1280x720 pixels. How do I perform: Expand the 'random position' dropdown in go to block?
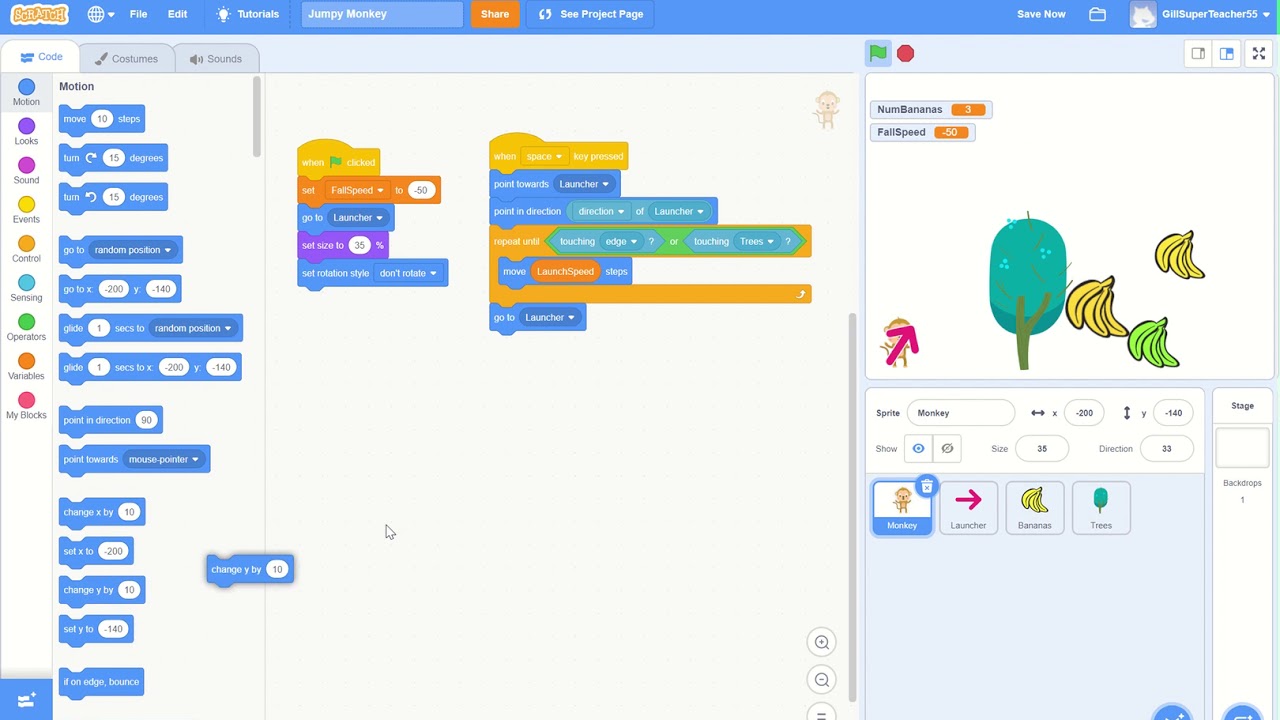133,250
